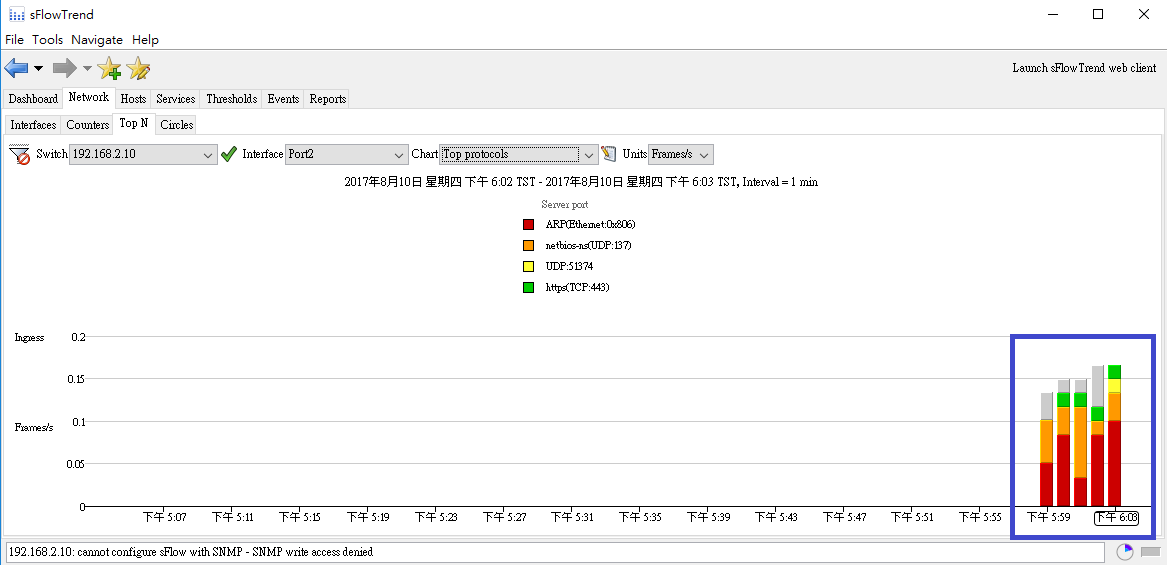Image resolution: width=1167 pixels, height=565 pixels.
Task: Switch to the Hosts tab
Action: [x=133, y=99]
